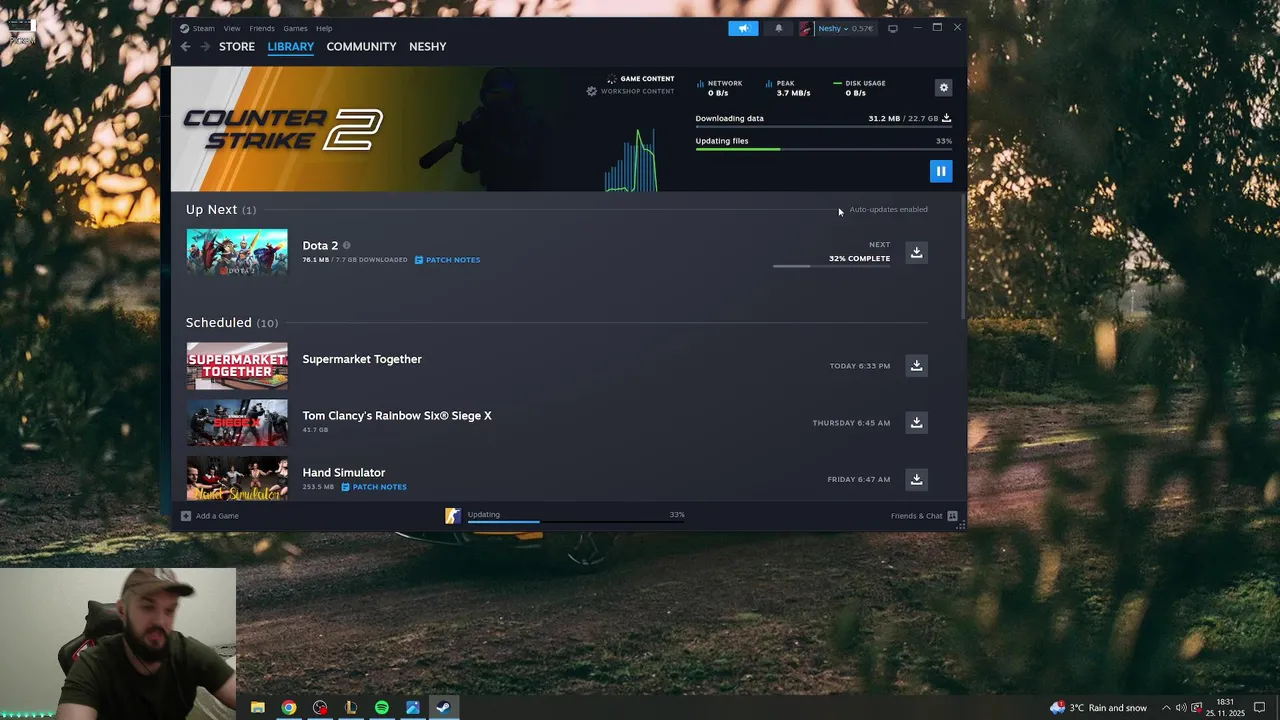Open File Explorer from the taskbar
This screenshot has width=1280, height=720.
(x=257, y=707)
